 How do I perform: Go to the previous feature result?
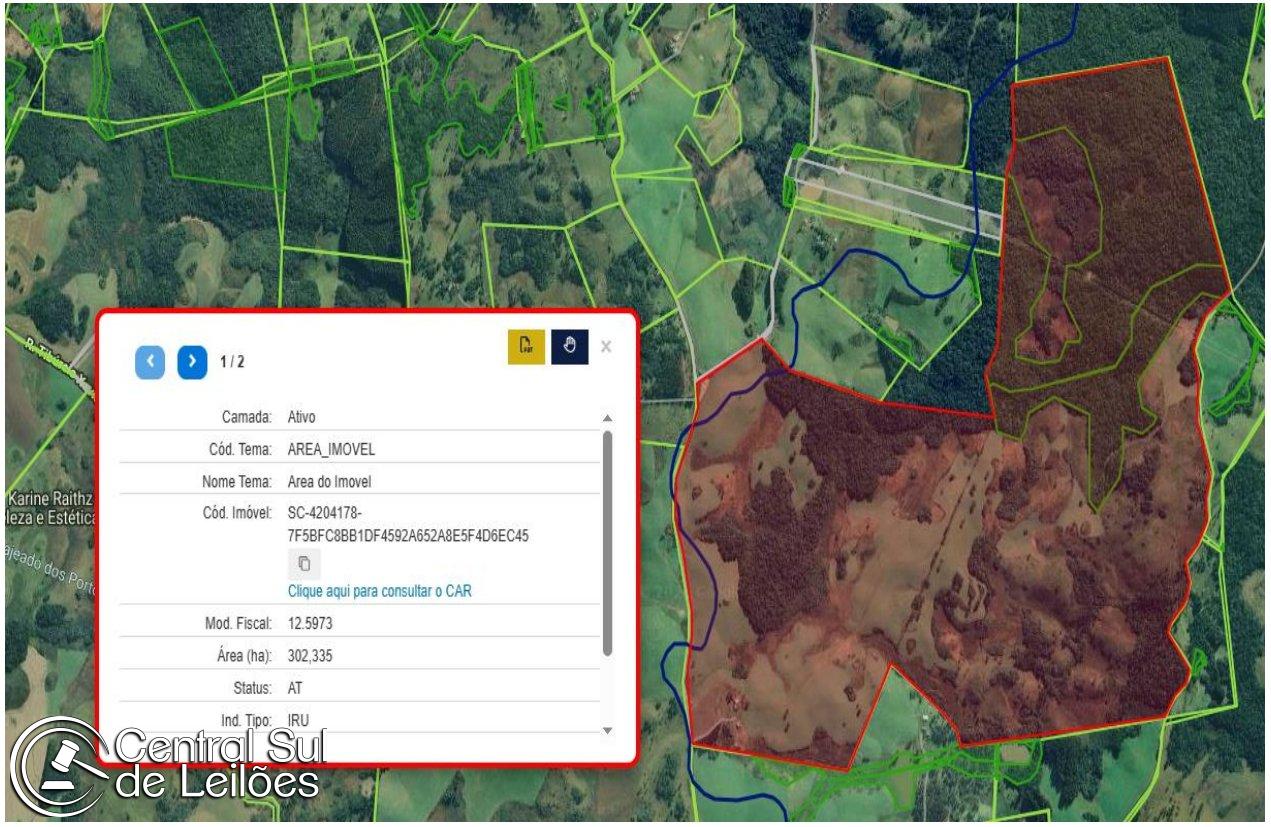[x=150, y=362]
